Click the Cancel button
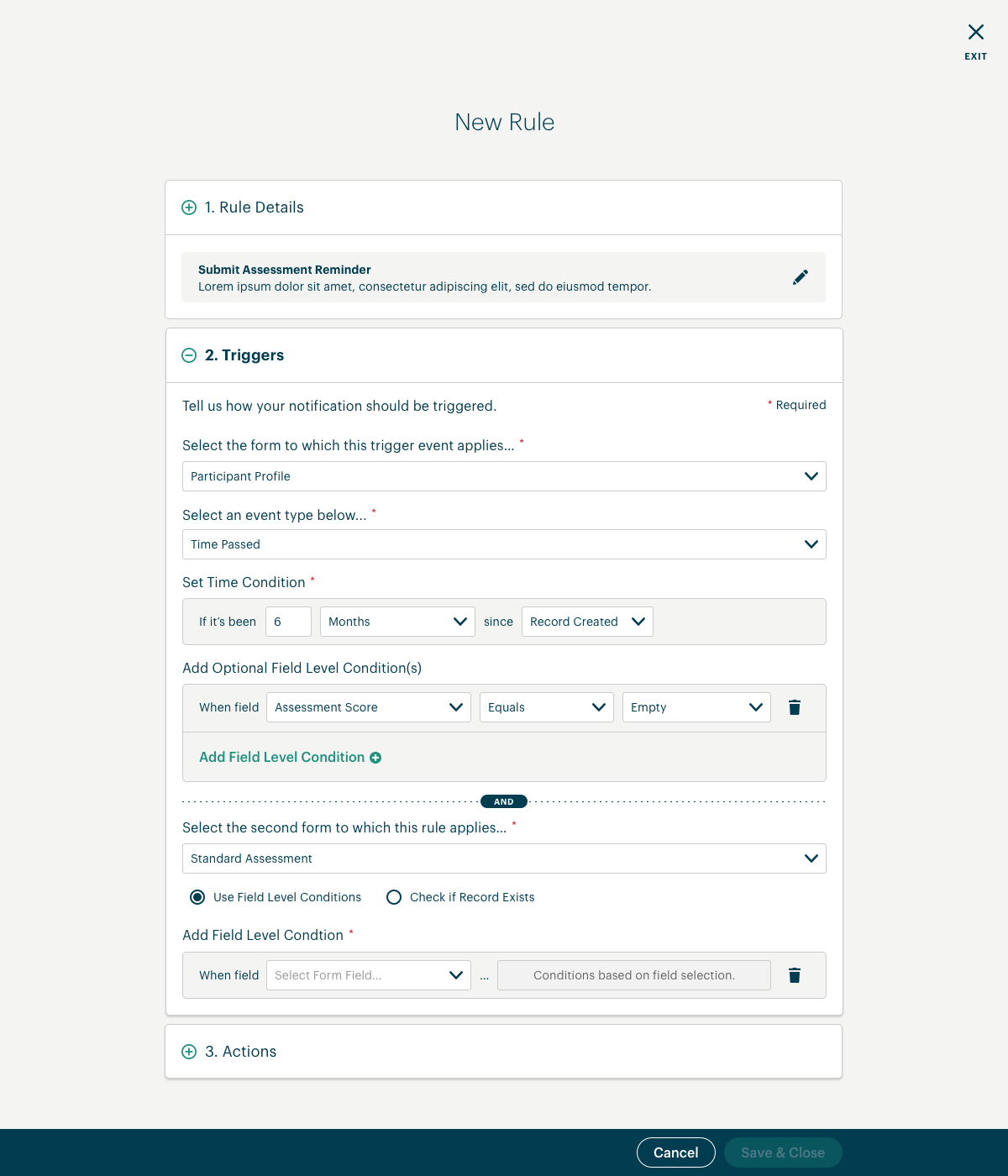 pyautogui.click(x=676, y=1152)
